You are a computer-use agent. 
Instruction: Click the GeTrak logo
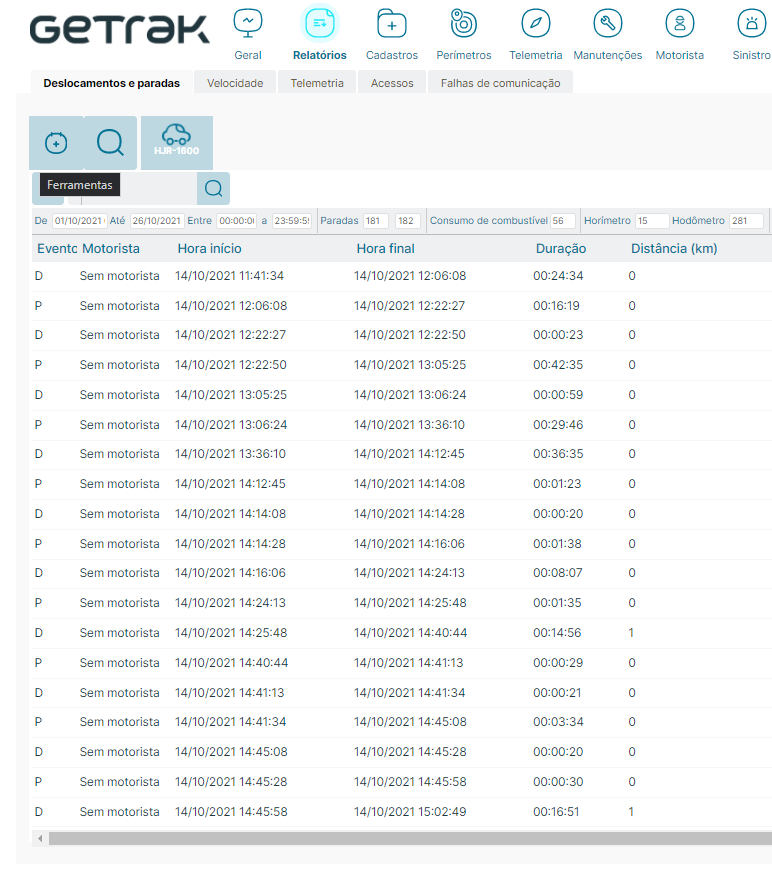[x=120, y=30]
